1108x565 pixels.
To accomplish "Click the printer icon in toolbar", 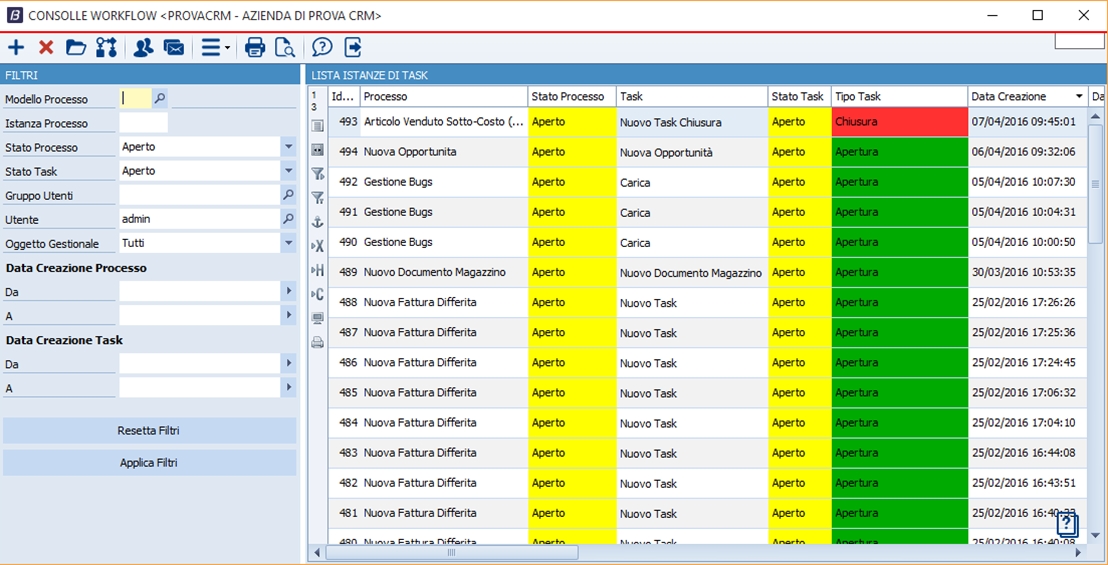I will 255,47.
